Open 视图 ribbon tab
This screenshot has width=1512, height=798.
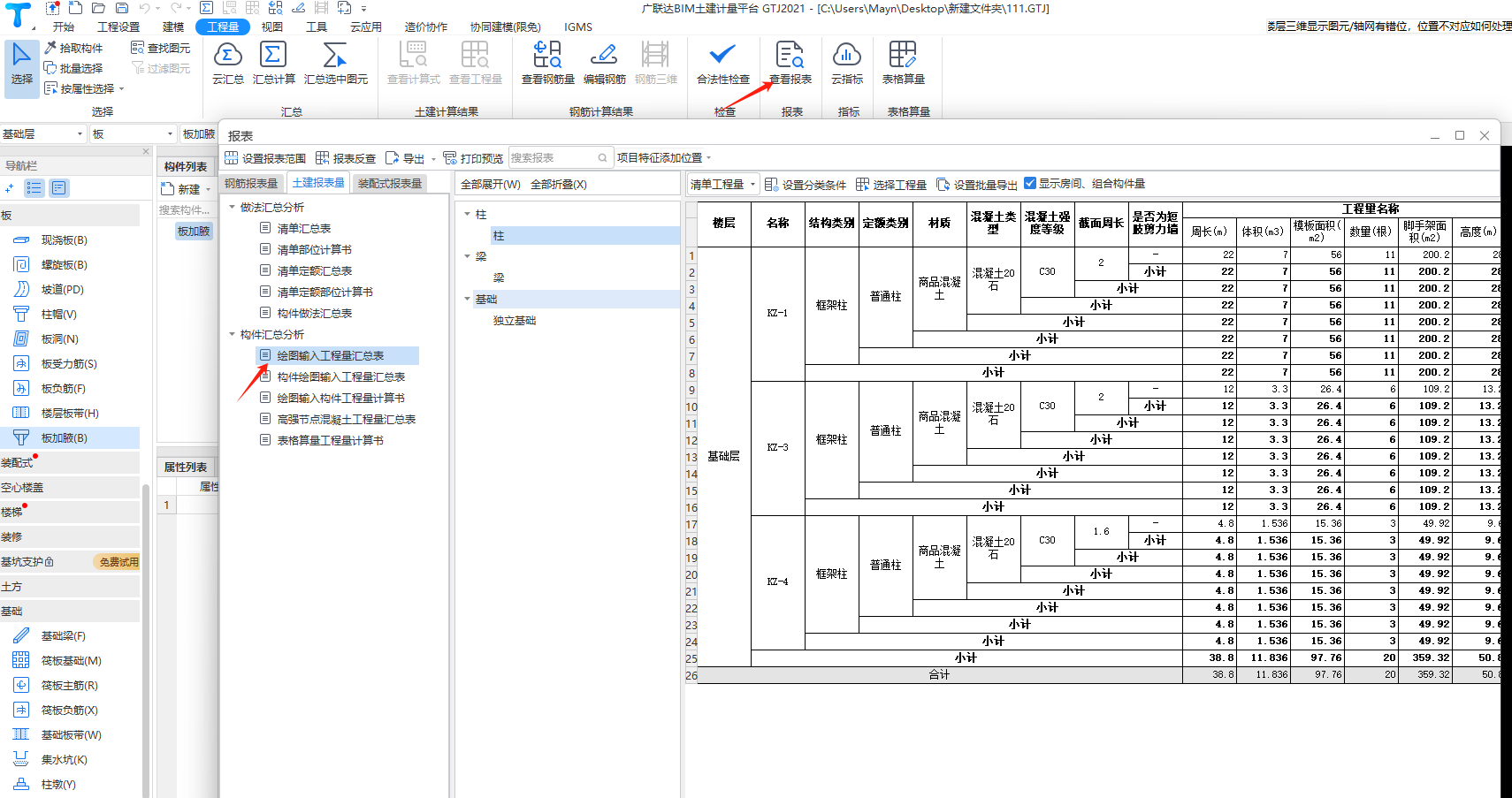pos(272,27)
